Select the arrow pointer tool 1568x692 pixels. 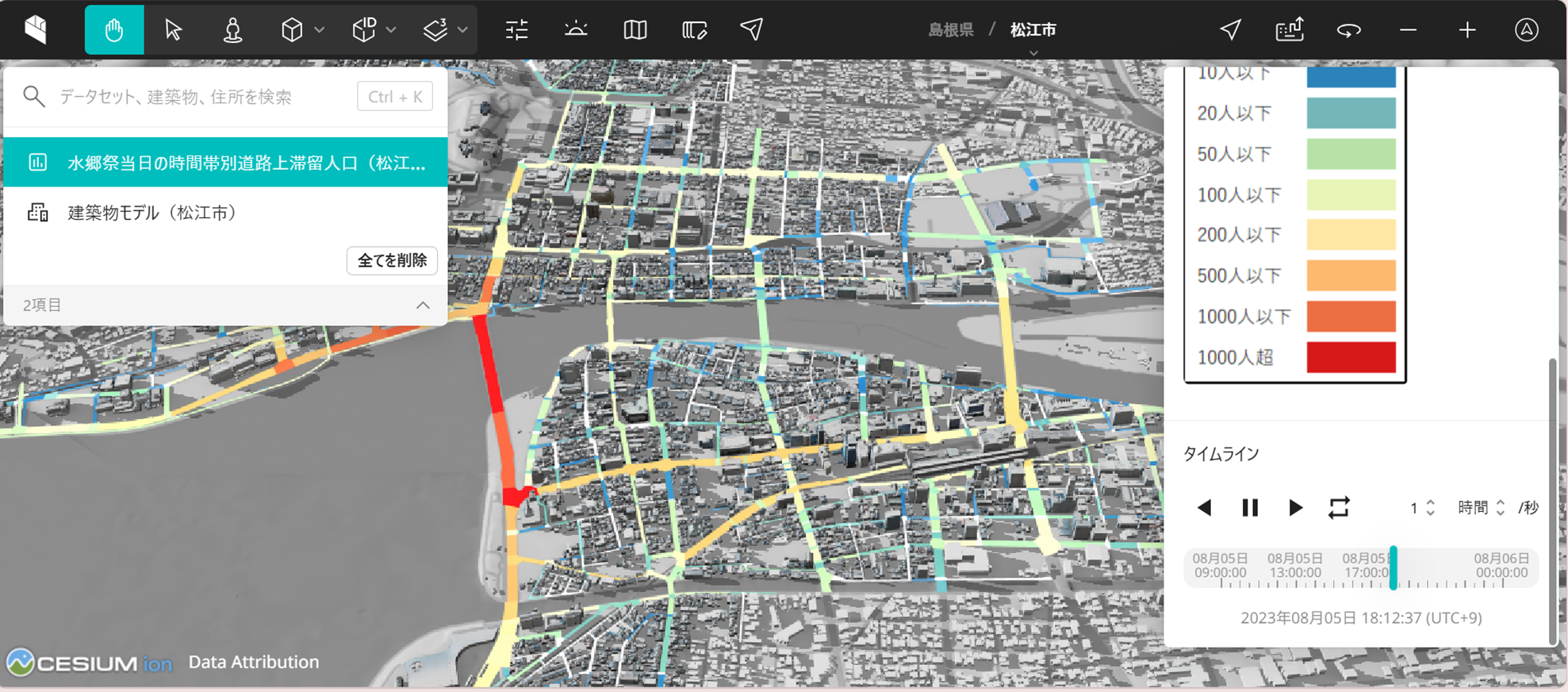point(173,30)
